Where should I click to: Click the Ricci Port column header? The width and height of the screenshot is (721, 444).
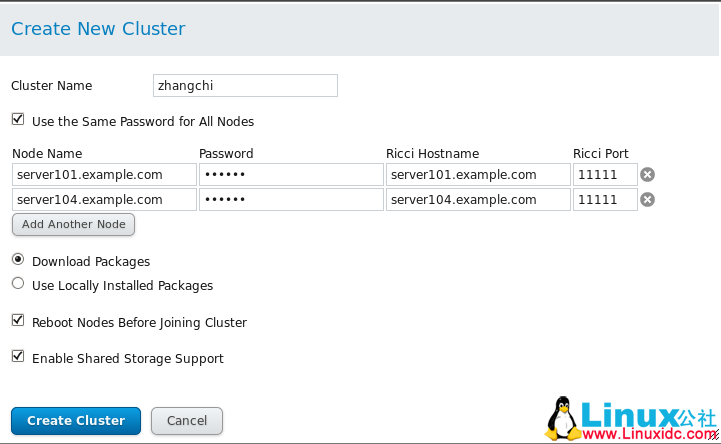tap(601, 154)
